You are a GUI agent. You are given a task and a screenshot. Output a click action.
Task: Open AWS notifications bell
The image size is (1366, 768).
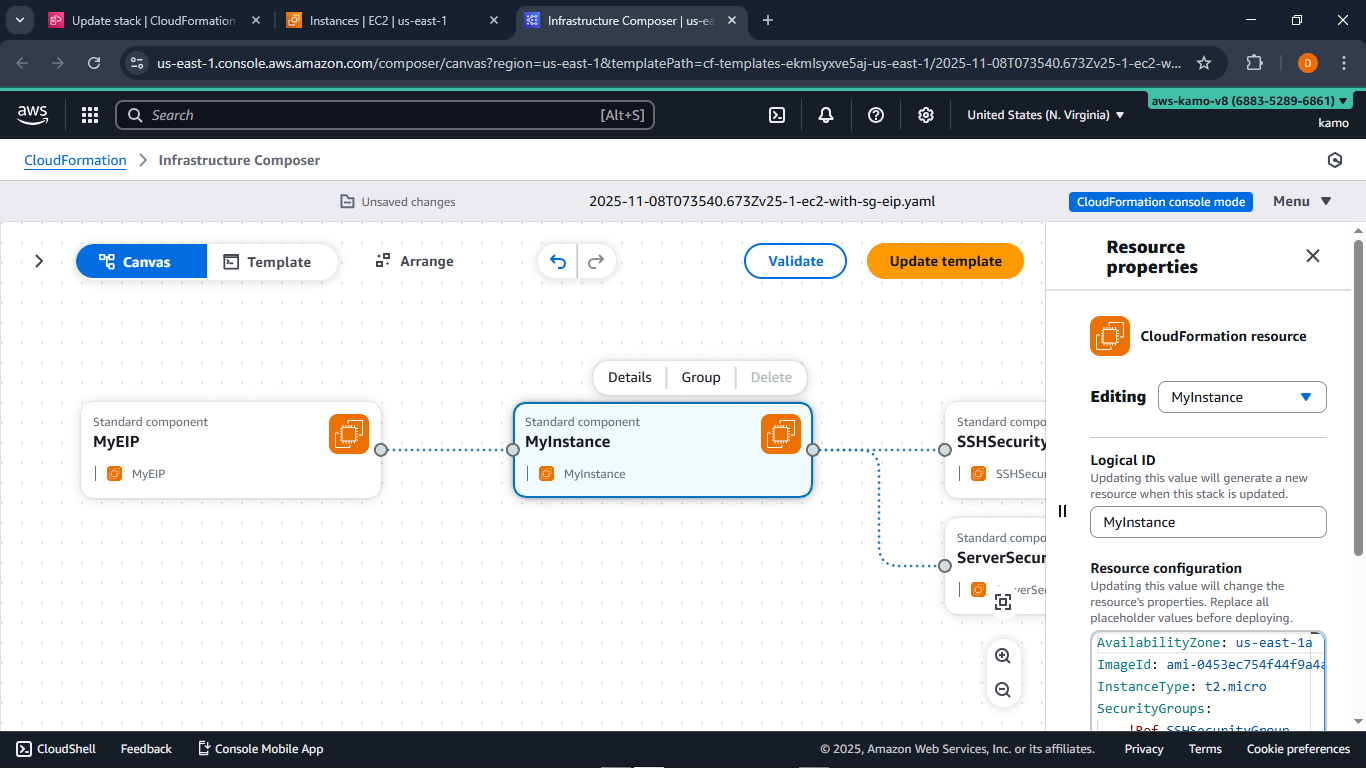pyautogui.click(x=826, y=115)
